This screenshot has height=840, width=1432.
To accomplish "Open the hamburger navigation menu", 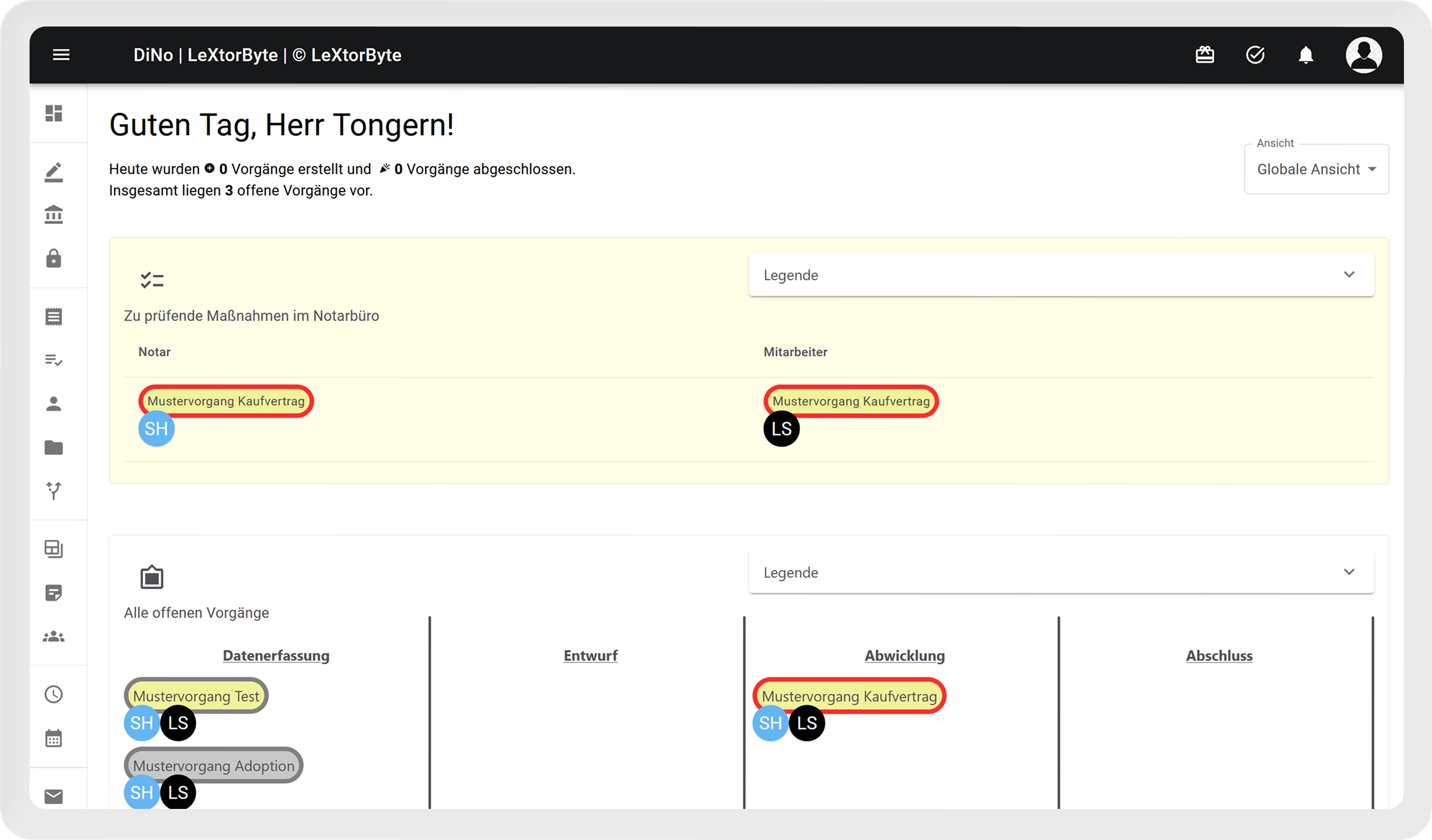I will 61,55.
